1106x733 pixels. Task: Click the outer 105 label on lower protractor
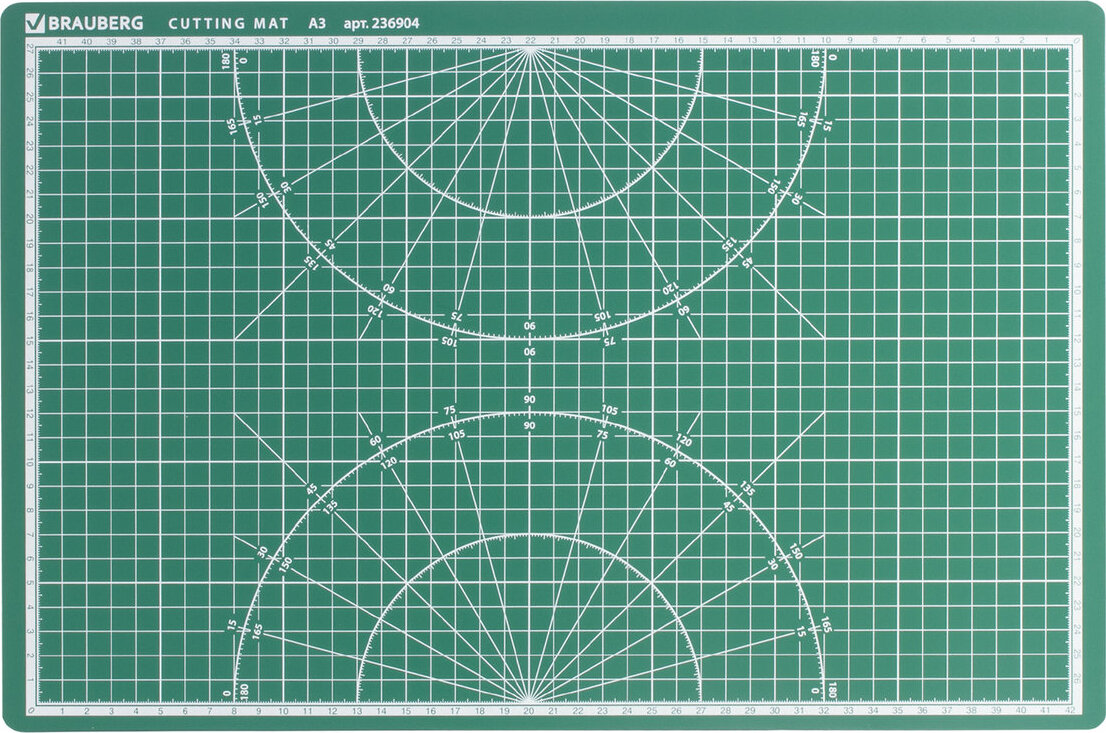point(609,410)
